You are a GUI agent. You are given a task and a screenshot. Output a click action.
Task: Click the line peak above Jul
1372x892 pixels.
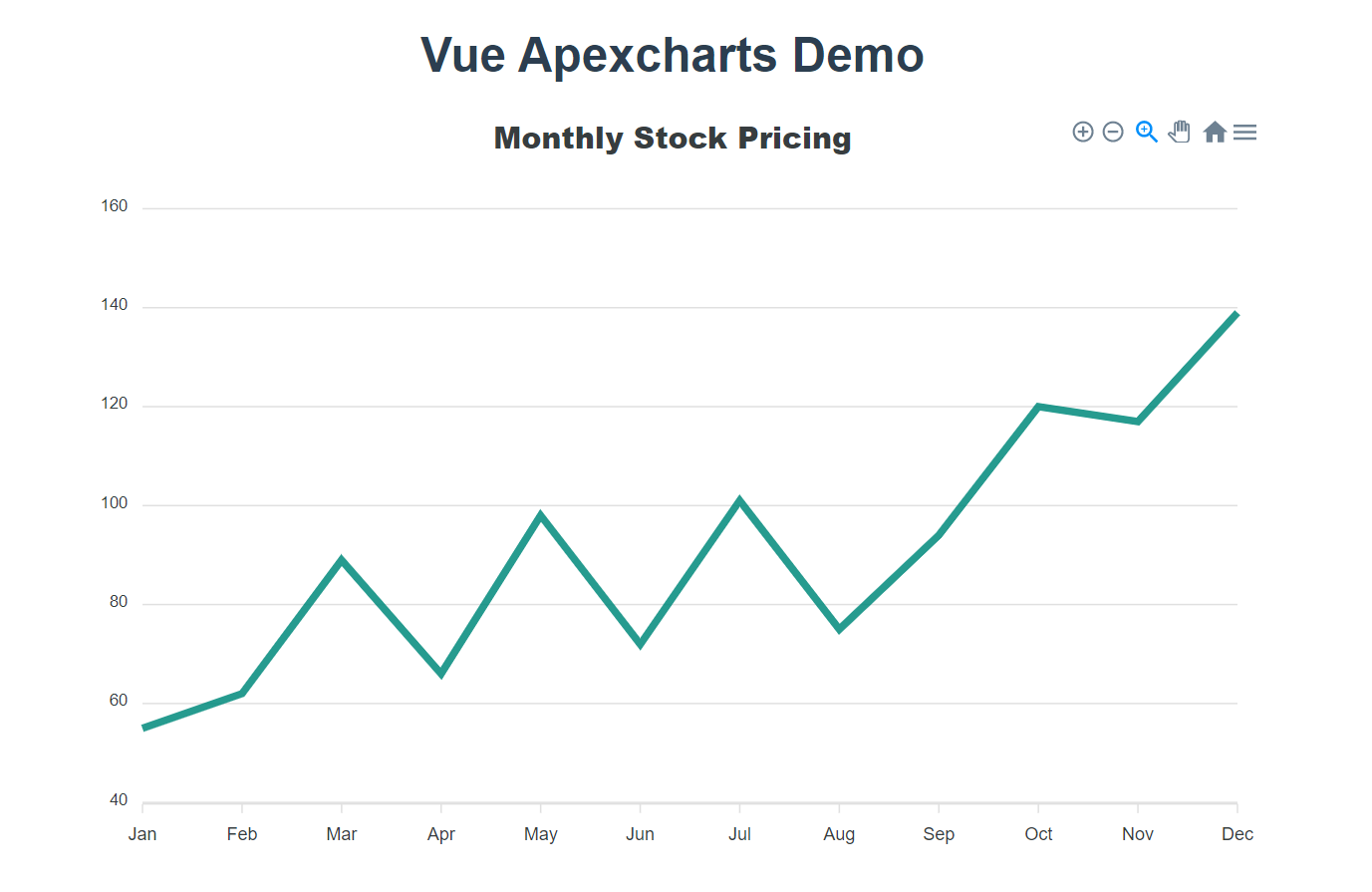point(739,500)
